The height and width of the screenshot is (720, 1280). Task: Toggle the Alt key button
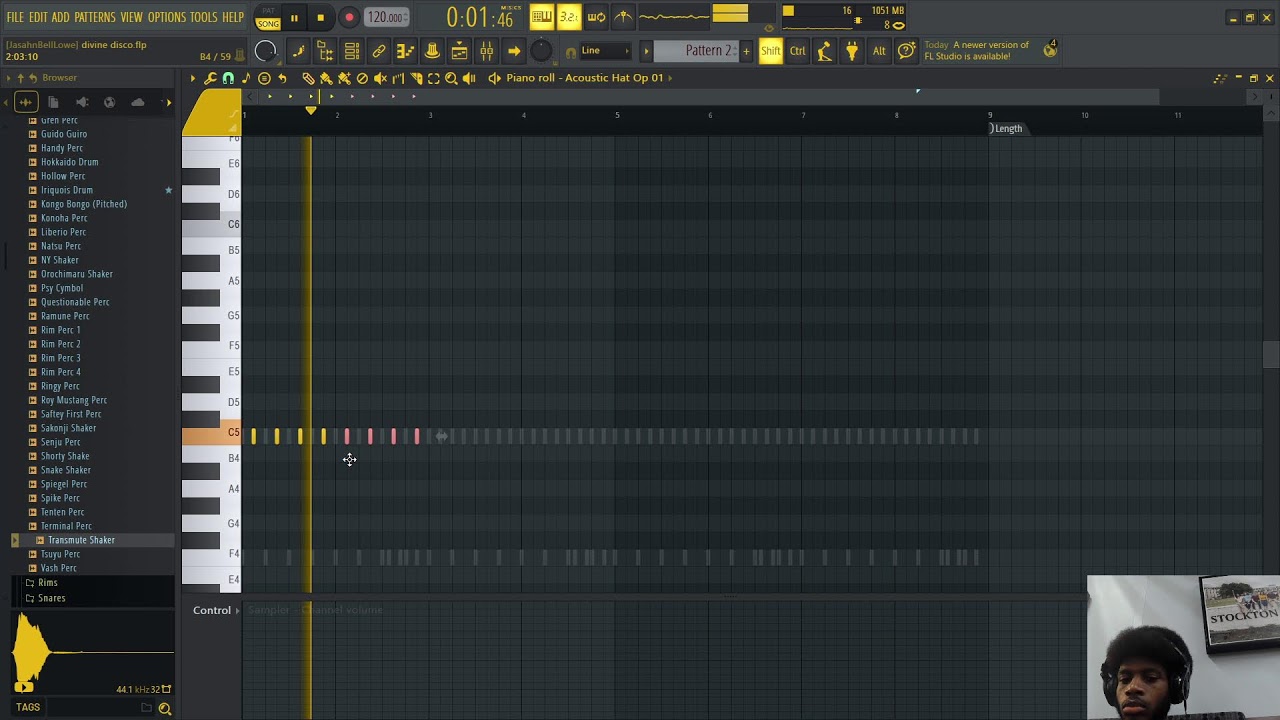(879, 51)
